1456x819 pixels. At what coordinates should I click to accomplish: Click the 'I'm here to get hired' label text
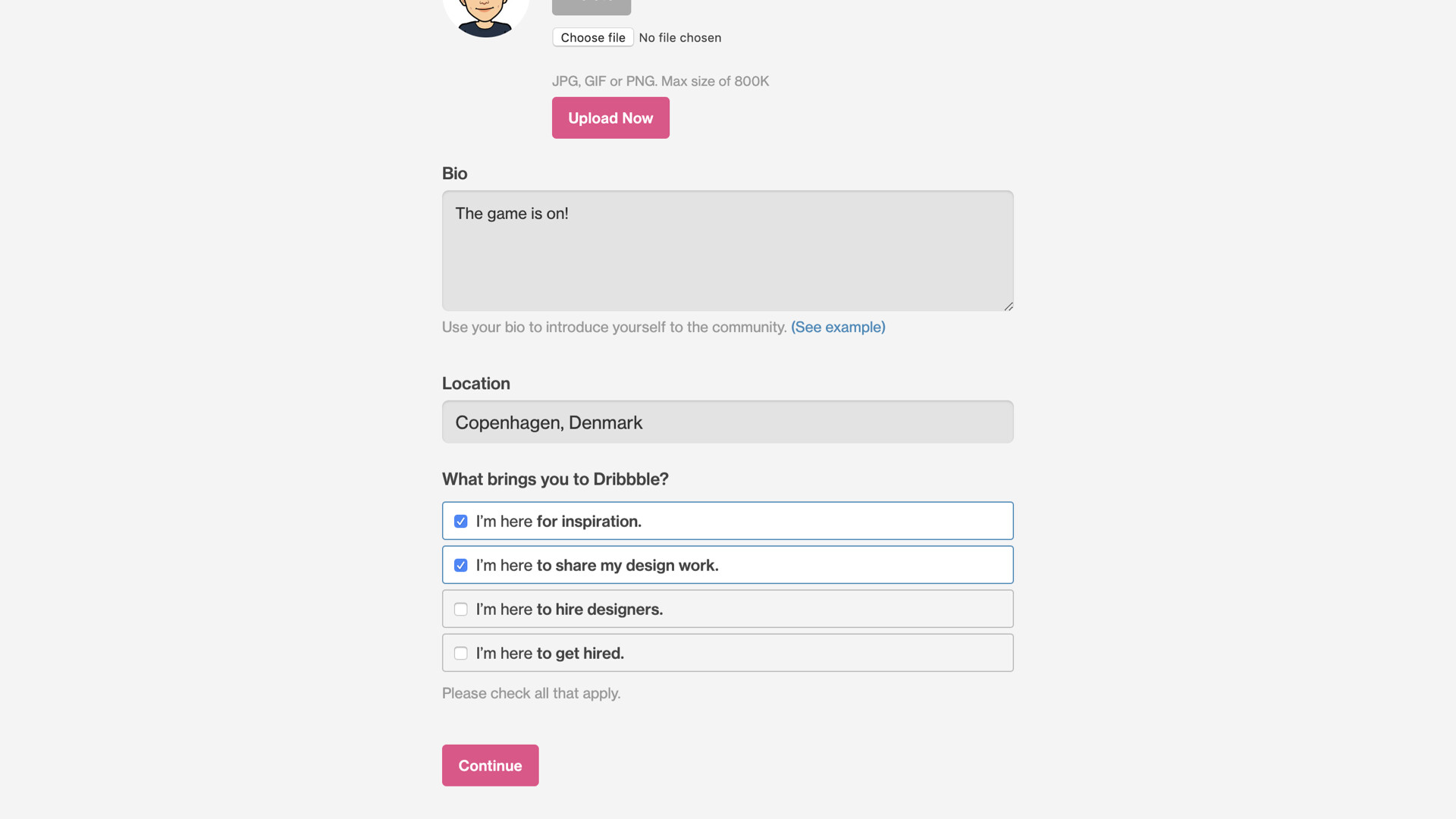(550, 654)
